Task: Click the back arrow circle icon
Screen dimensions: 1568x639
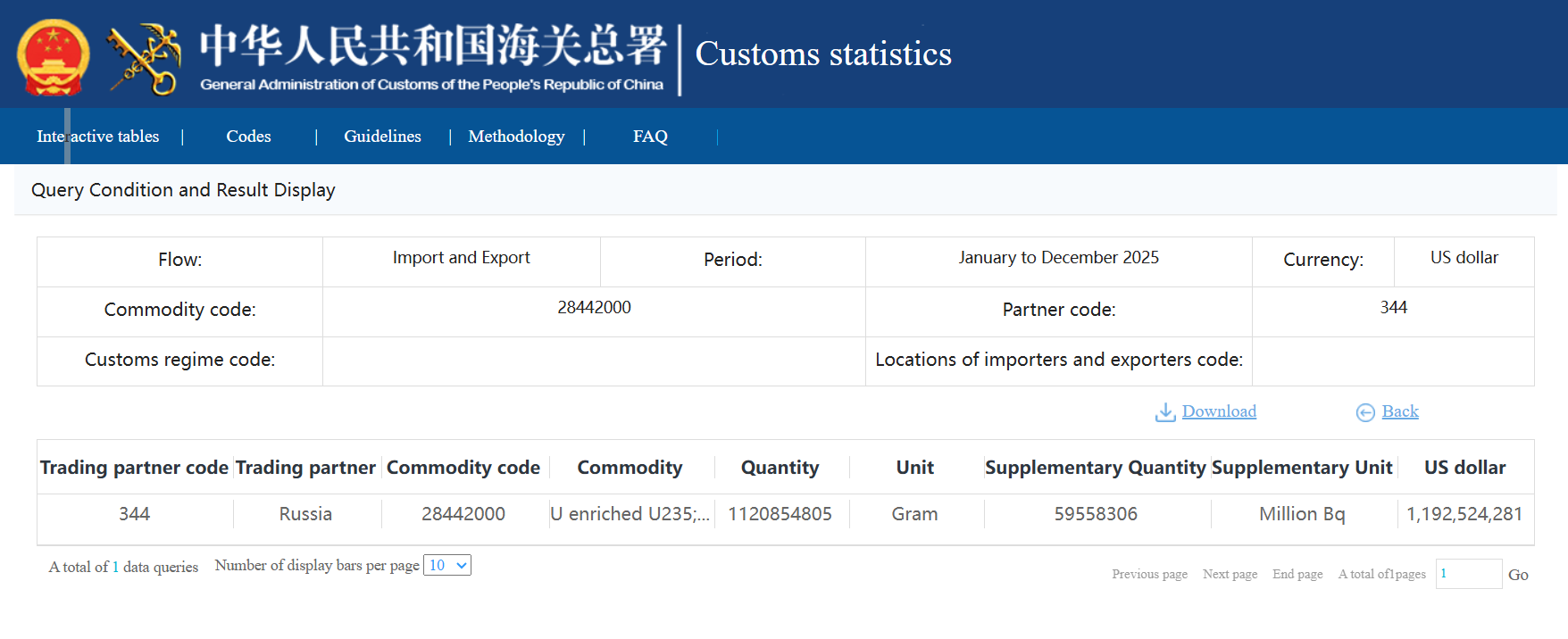Action: coord(1365,412)
